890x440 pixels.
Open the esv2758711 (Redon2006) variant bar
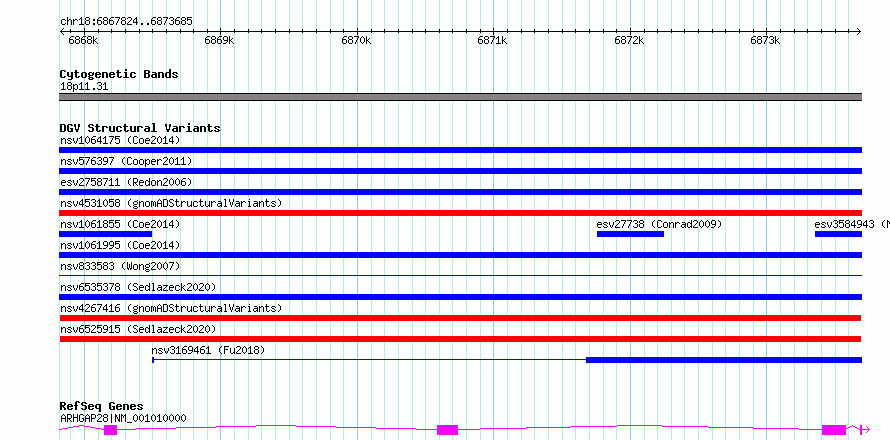pyautogui.click(x=460, y=192)
